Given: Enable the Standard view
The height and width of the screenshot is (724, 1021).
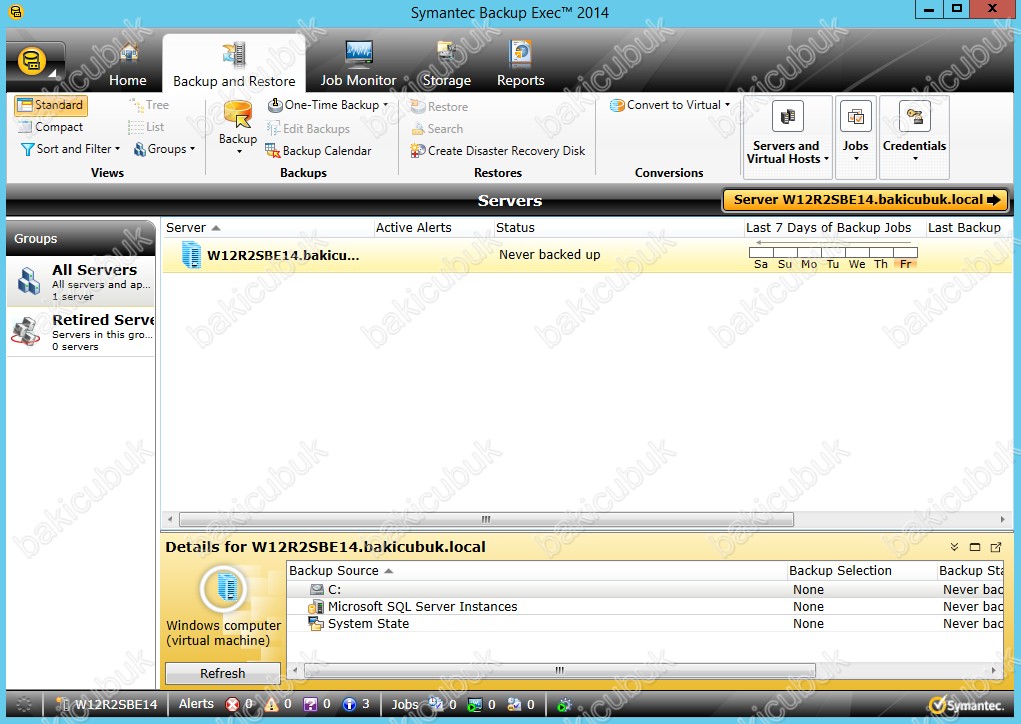Looking at the screenshot, I should click(51, 105).
